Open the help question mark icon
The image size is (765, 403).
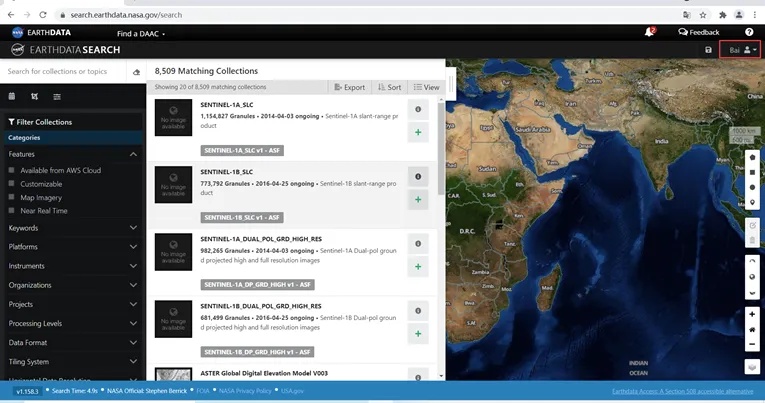(x=749, y=32)
